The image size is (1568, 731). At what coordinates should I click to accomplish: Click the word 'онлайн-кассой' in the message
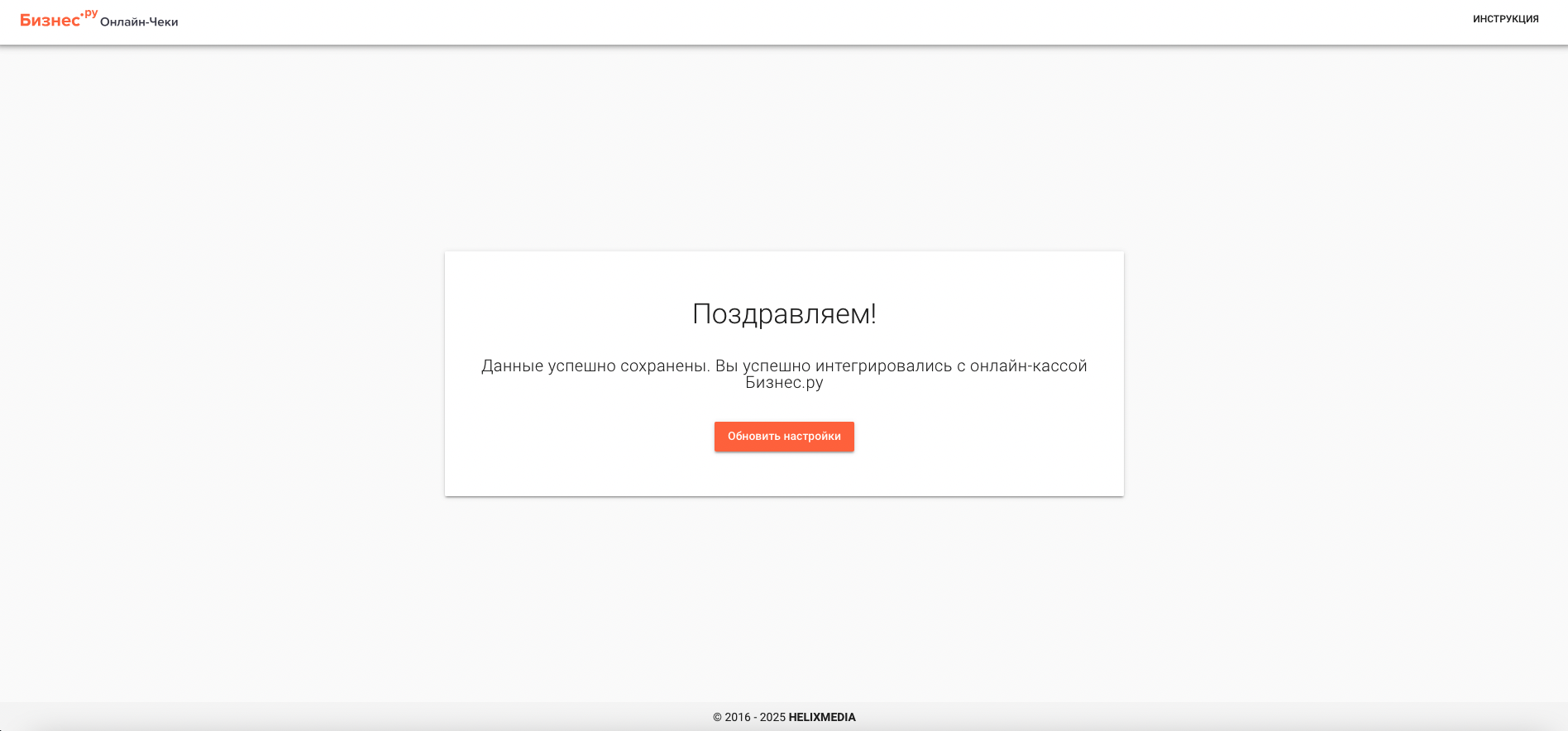[1029, 365]
